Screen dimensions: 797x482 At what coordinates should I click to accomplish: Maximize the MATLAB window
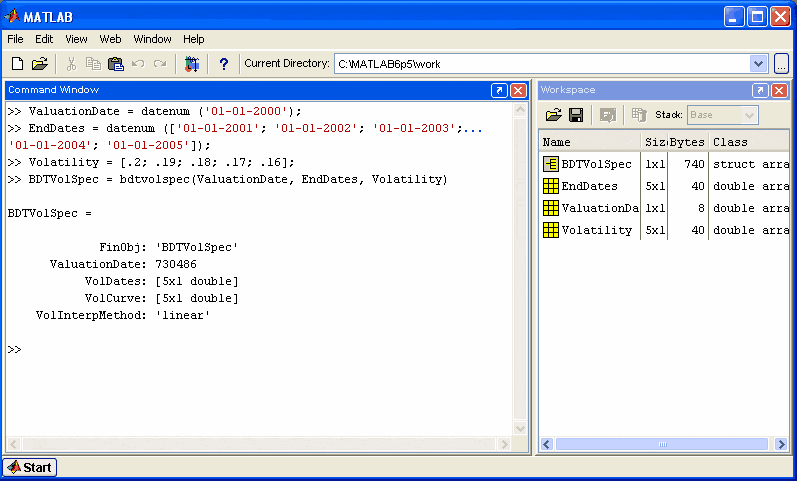coord(757,17)
